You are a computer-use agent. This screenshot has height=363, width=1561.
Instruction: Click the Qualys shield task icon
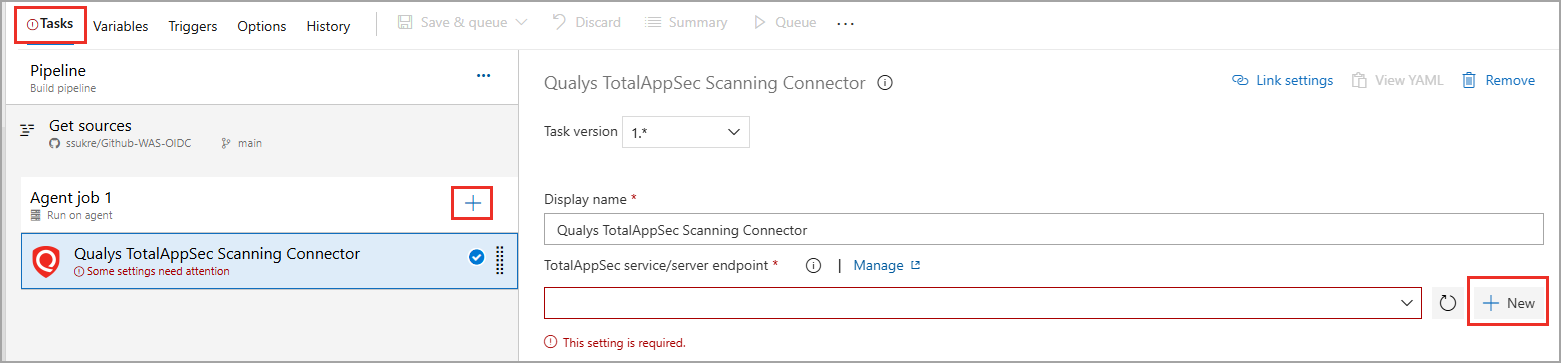click(x=46, y=261)
